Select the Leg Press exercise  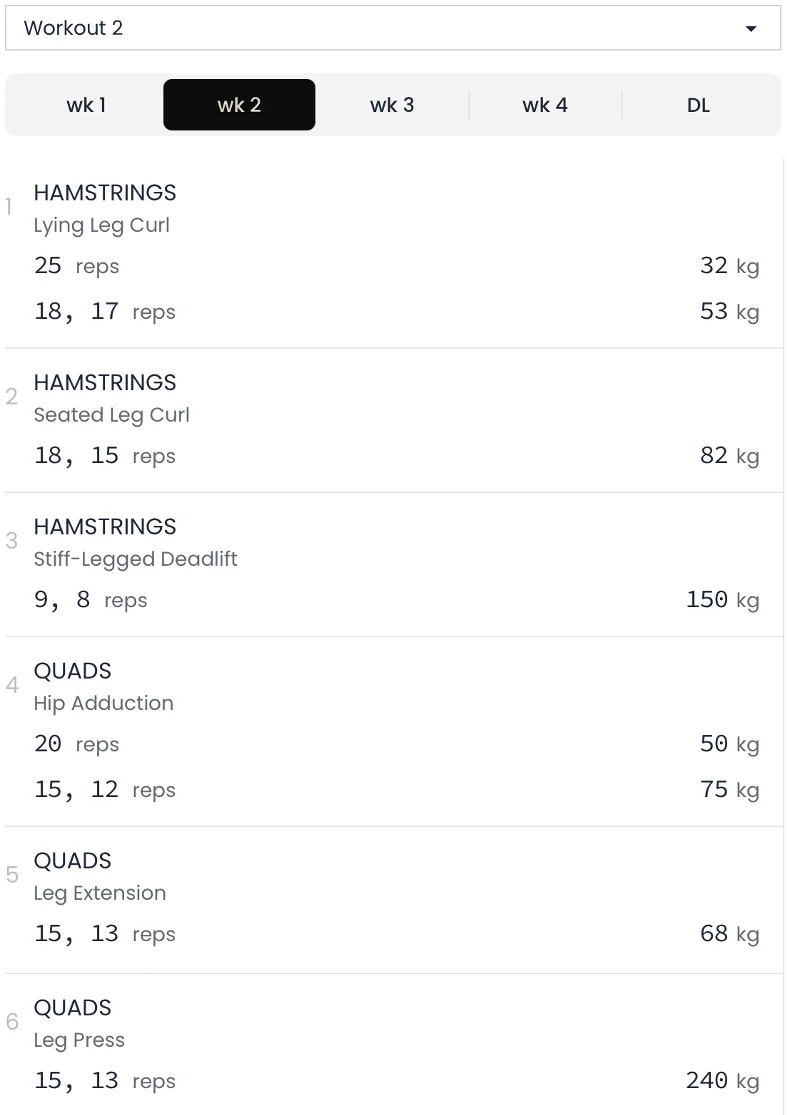79,1040
